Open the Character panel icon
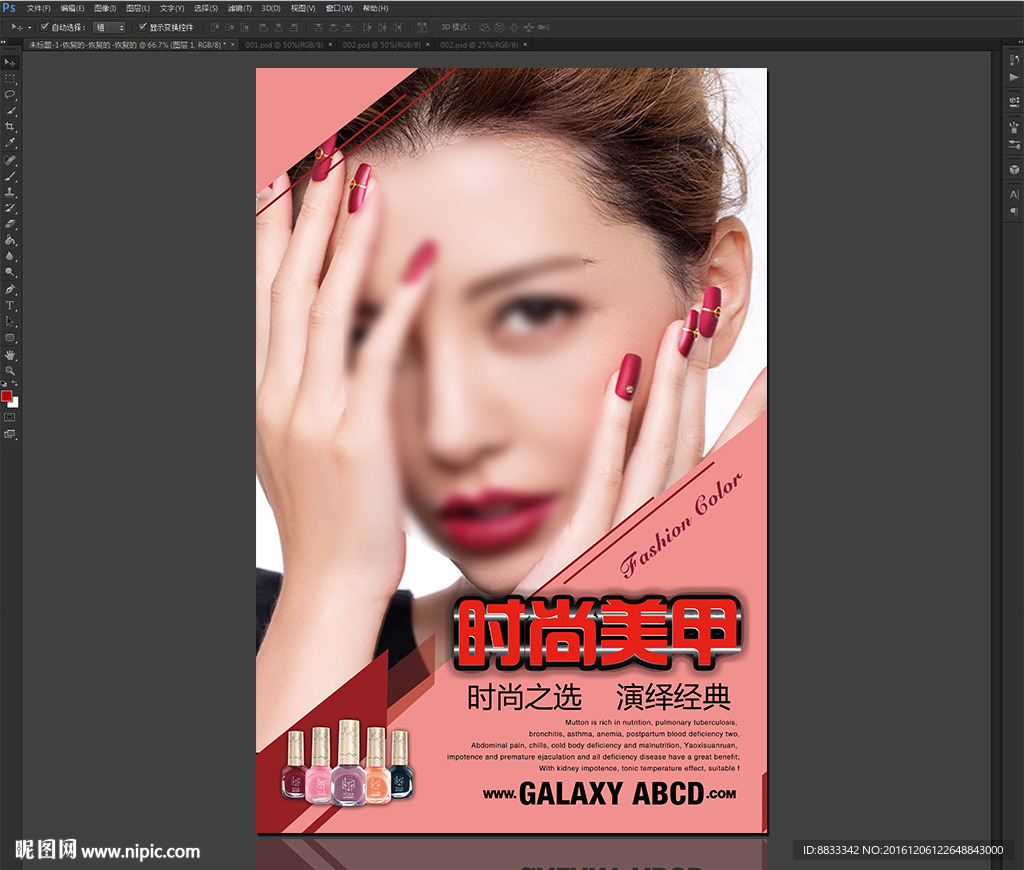1024x870 pixels. pos(1014,195)
